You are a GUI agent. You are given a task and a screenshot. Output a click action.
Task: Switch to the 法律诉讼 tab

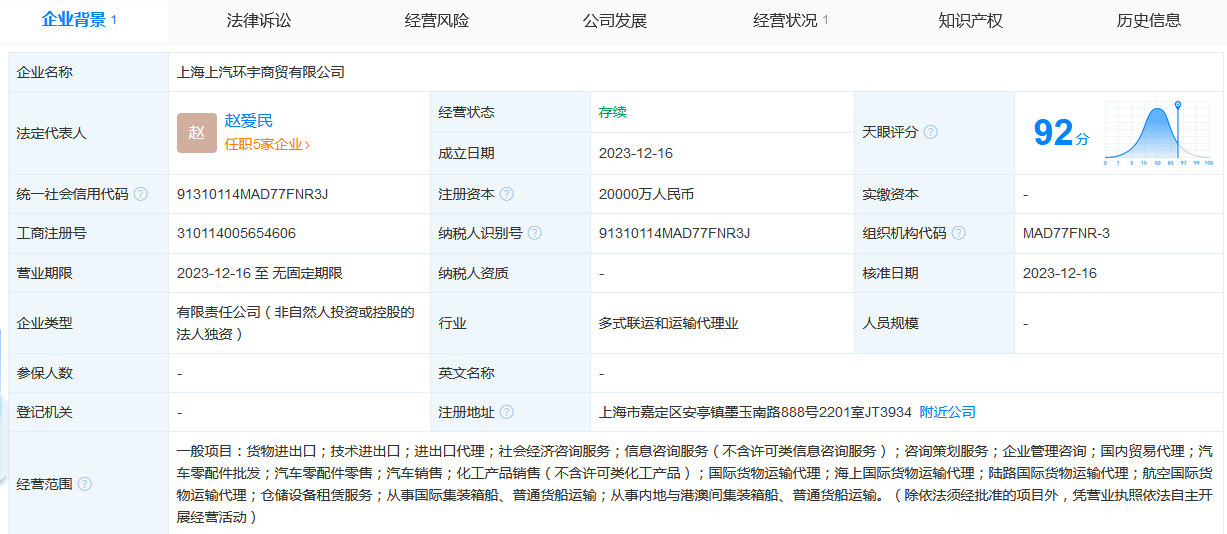coord(258,20)
